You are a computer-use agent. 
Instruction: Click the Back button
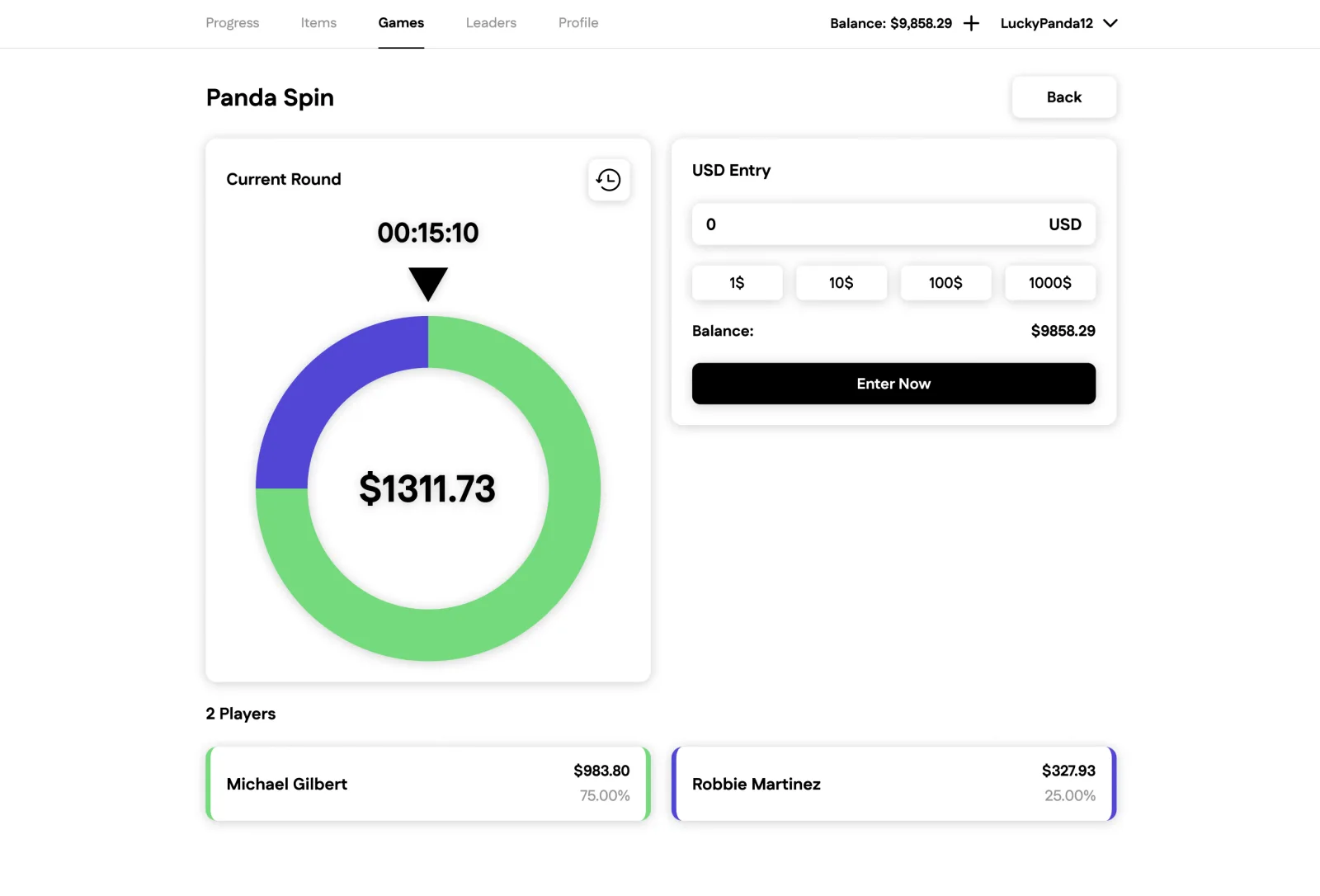(1064, 97)
